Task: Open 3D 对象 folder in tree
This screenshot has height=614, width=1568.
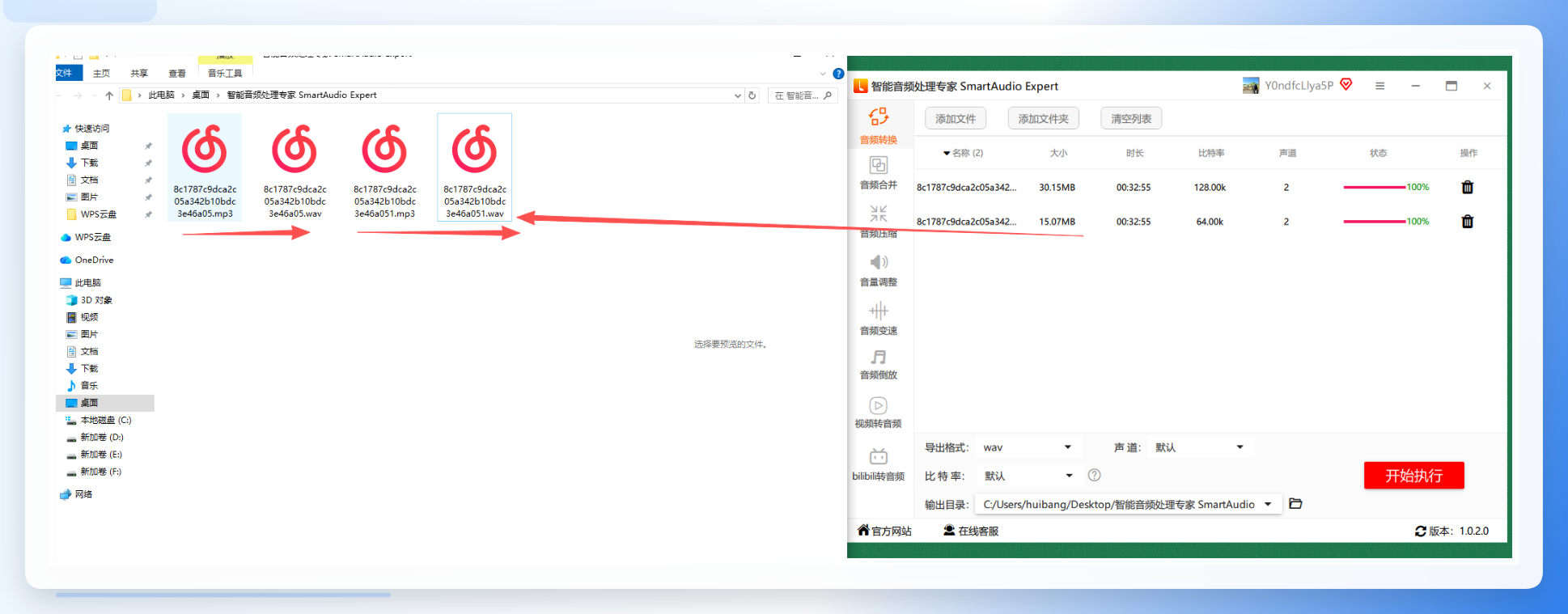Action: (x=90, y=300)
